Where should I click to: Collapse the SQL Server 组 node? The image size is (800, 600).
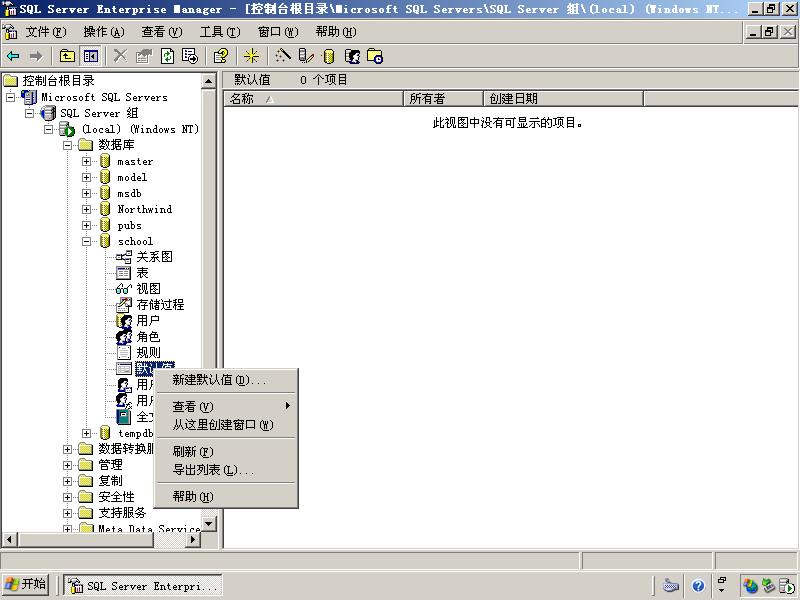29,113
